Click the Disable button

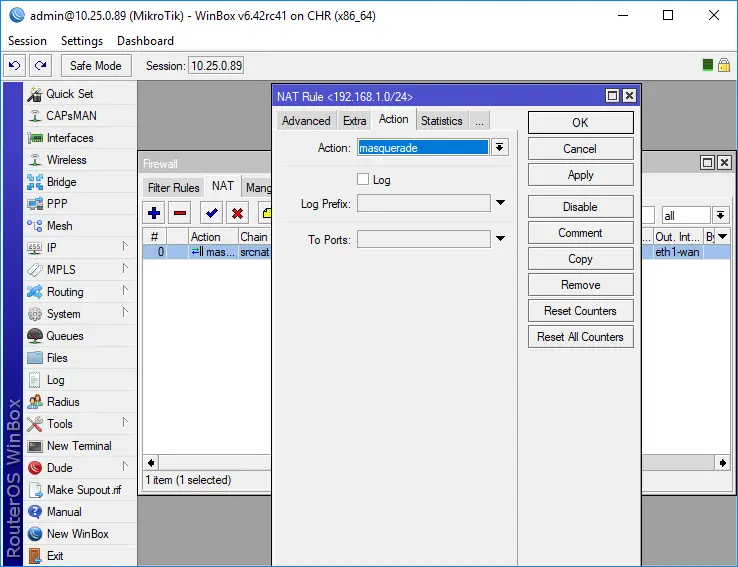(580, 207)
